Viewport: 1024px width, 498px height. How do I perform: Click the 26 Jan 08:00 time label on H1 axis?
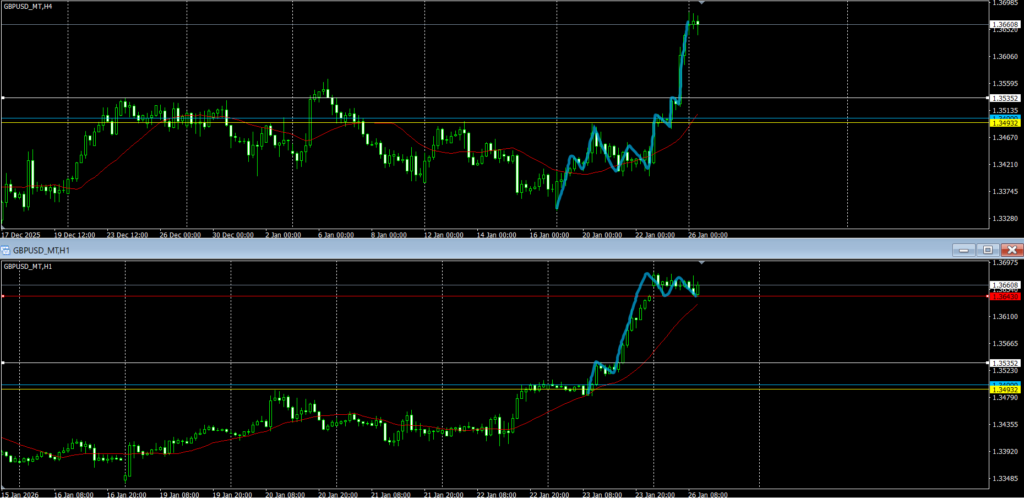pos(708,493)
